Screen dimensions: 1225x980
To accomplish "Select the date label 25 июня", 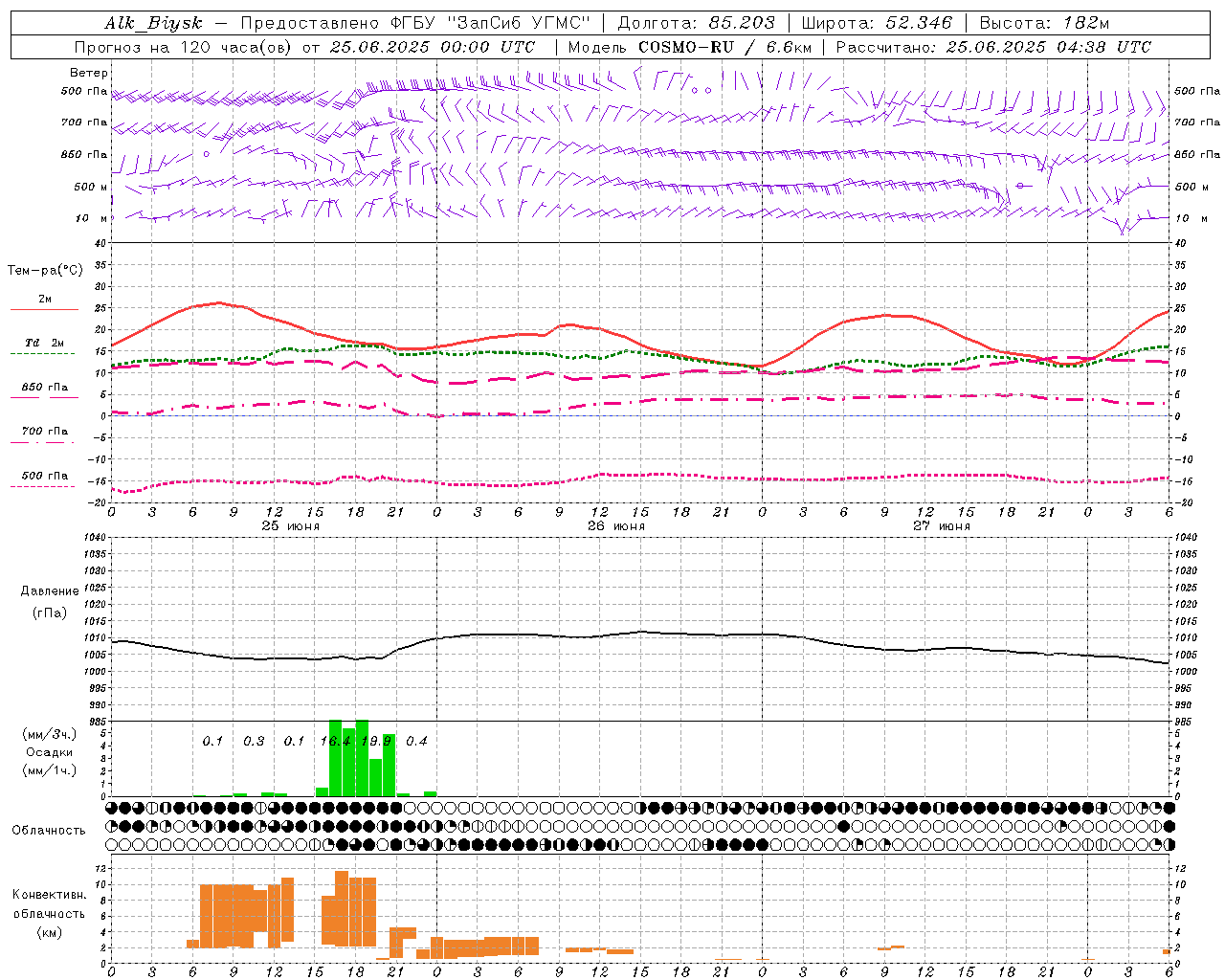I will 291,526.
